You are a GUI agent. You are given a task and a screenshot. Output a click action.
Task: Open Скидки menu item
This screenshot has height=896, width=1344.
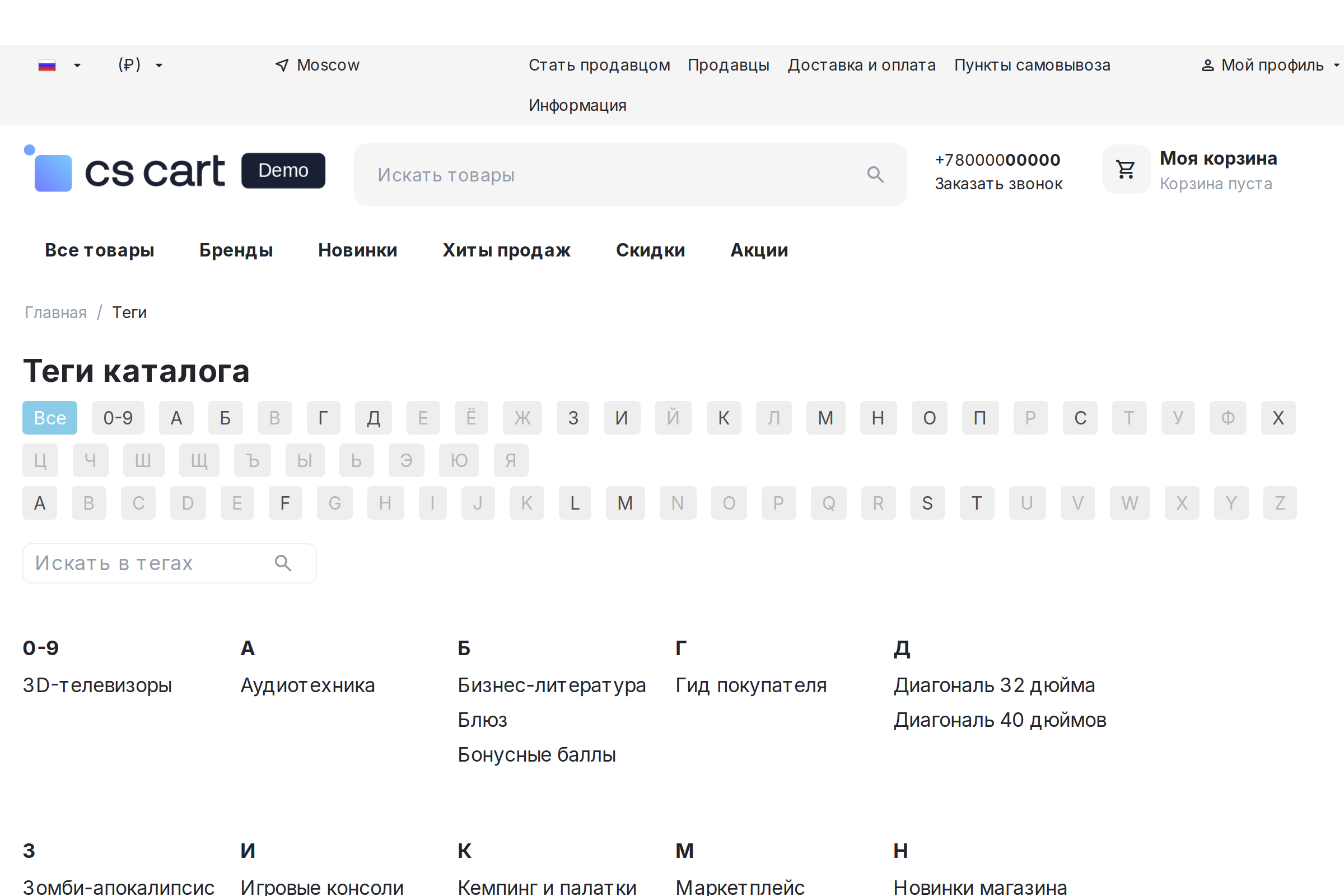click(x=650, y=250)
